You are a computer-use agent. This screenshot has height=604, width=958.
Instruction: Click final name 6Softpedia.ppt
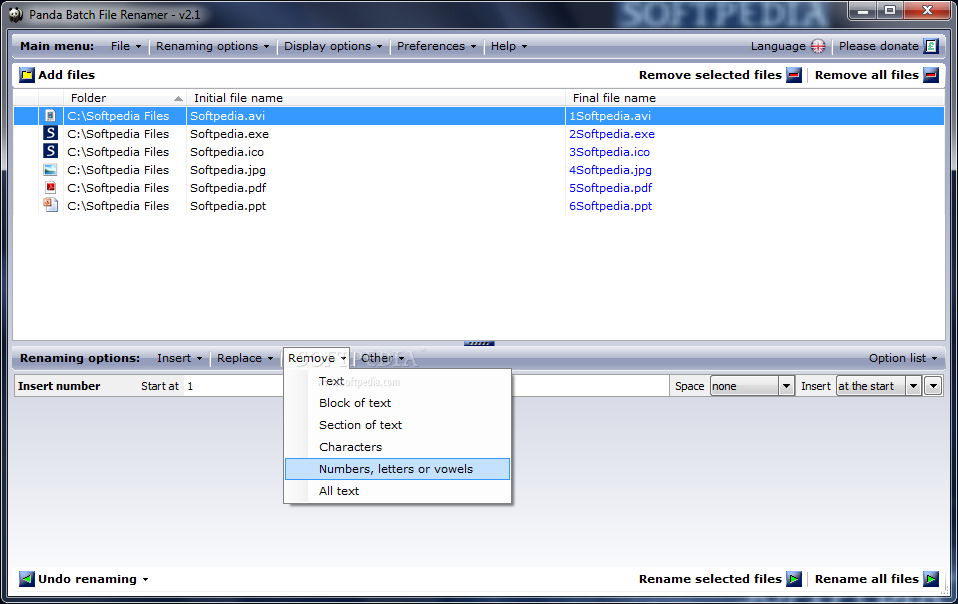[x=610, y=206]
